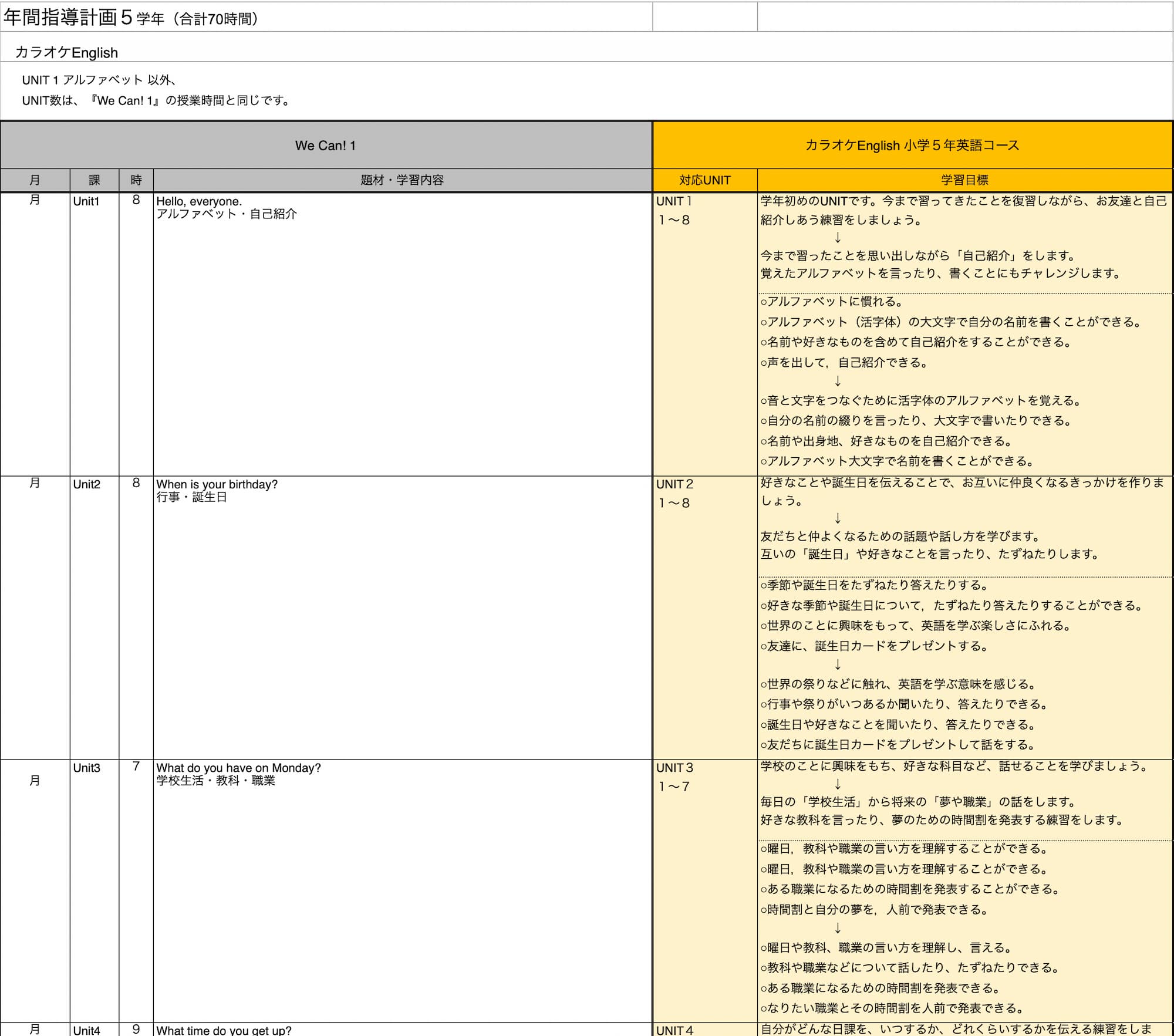Click the note line UNIT 1 アルファベット 以外
1174x1036 pixels.
(100, 80)
